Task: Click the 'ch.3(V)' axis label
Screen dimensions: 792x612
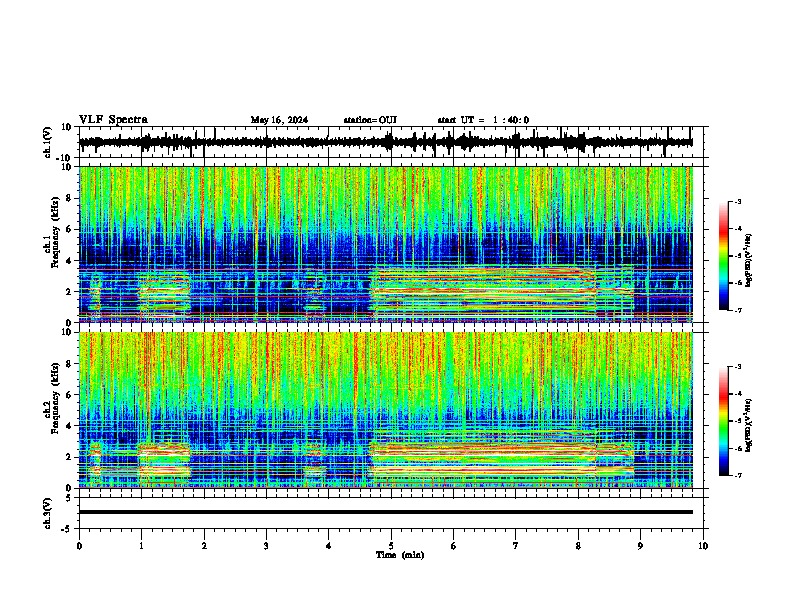Action: [x=48, y=513]
